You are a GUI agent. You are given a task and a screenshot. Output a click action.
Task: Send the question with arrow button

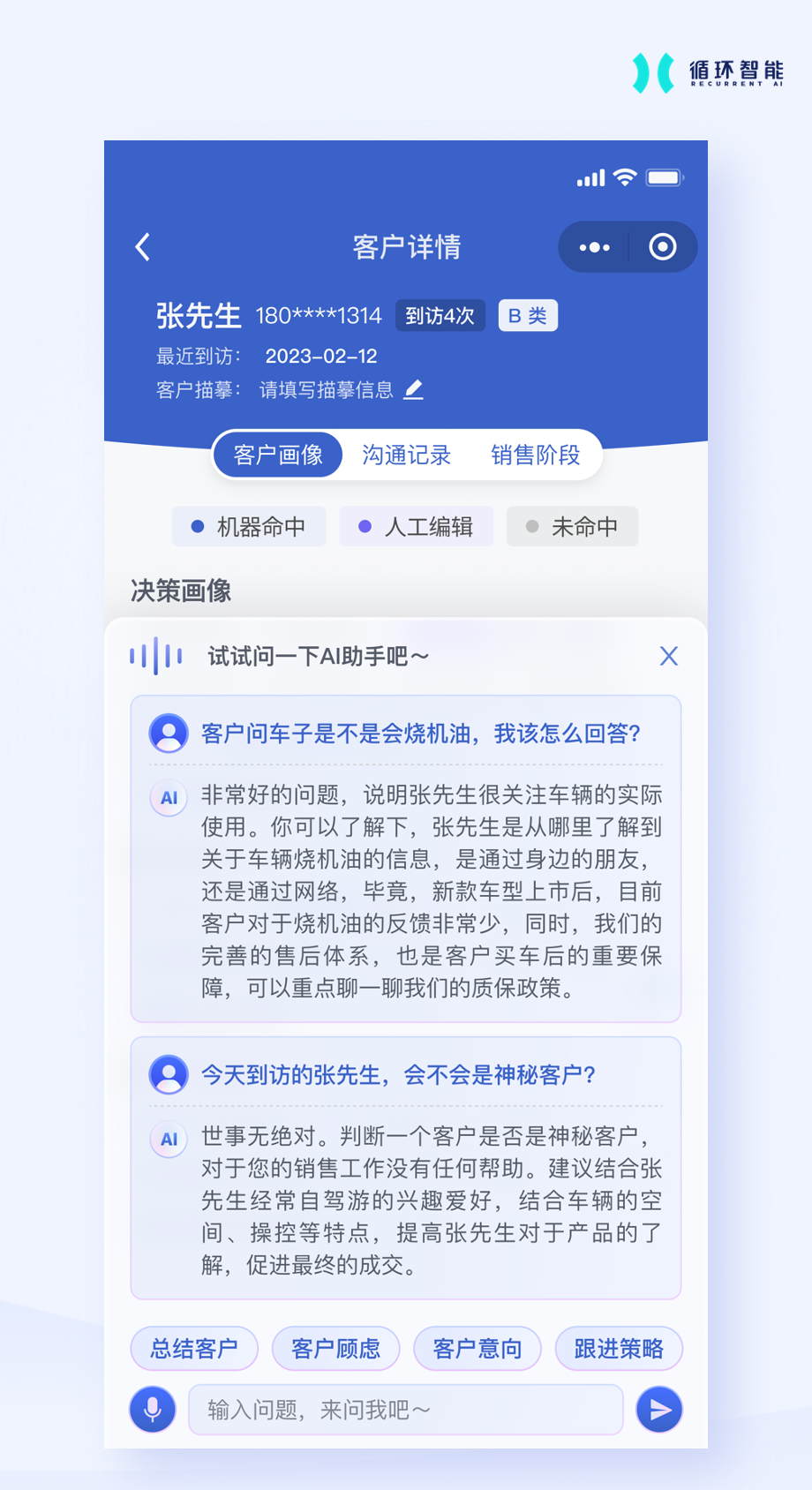pyautogui.click(x=659, y=1410)
